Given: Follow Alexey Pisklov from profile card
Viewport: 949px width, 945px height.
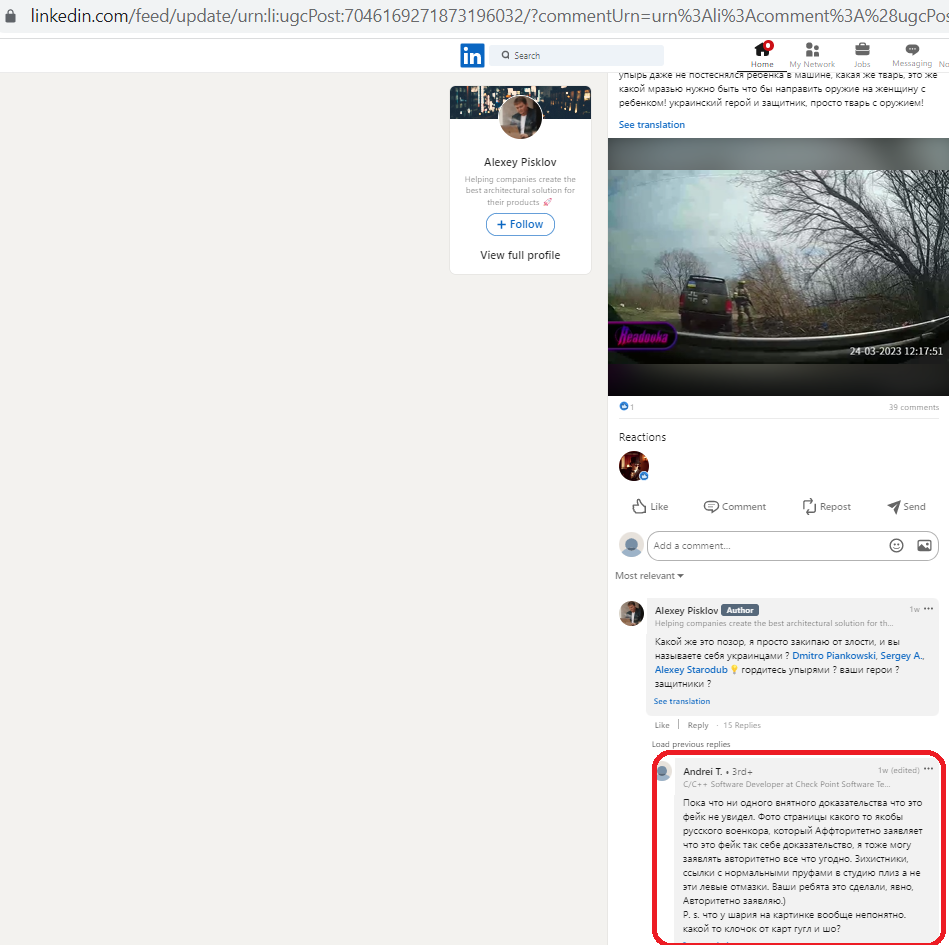Looking at the screenshot, I should pyautogui.click(x=520, y=224).
